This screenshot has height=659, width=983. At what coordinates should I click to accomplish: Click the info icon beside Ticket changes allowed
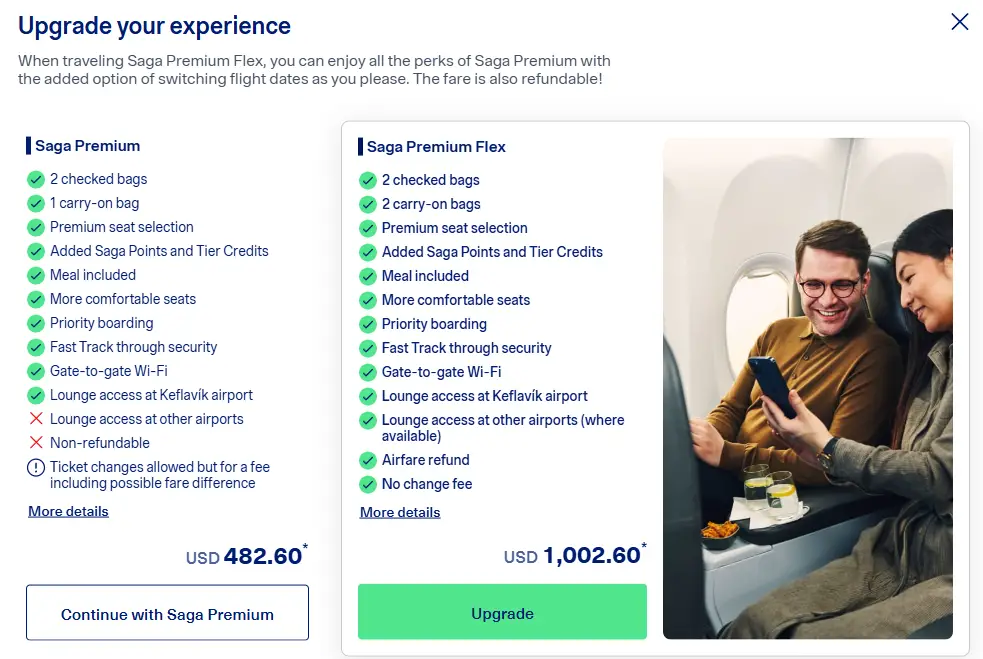[x=36, y=468]
